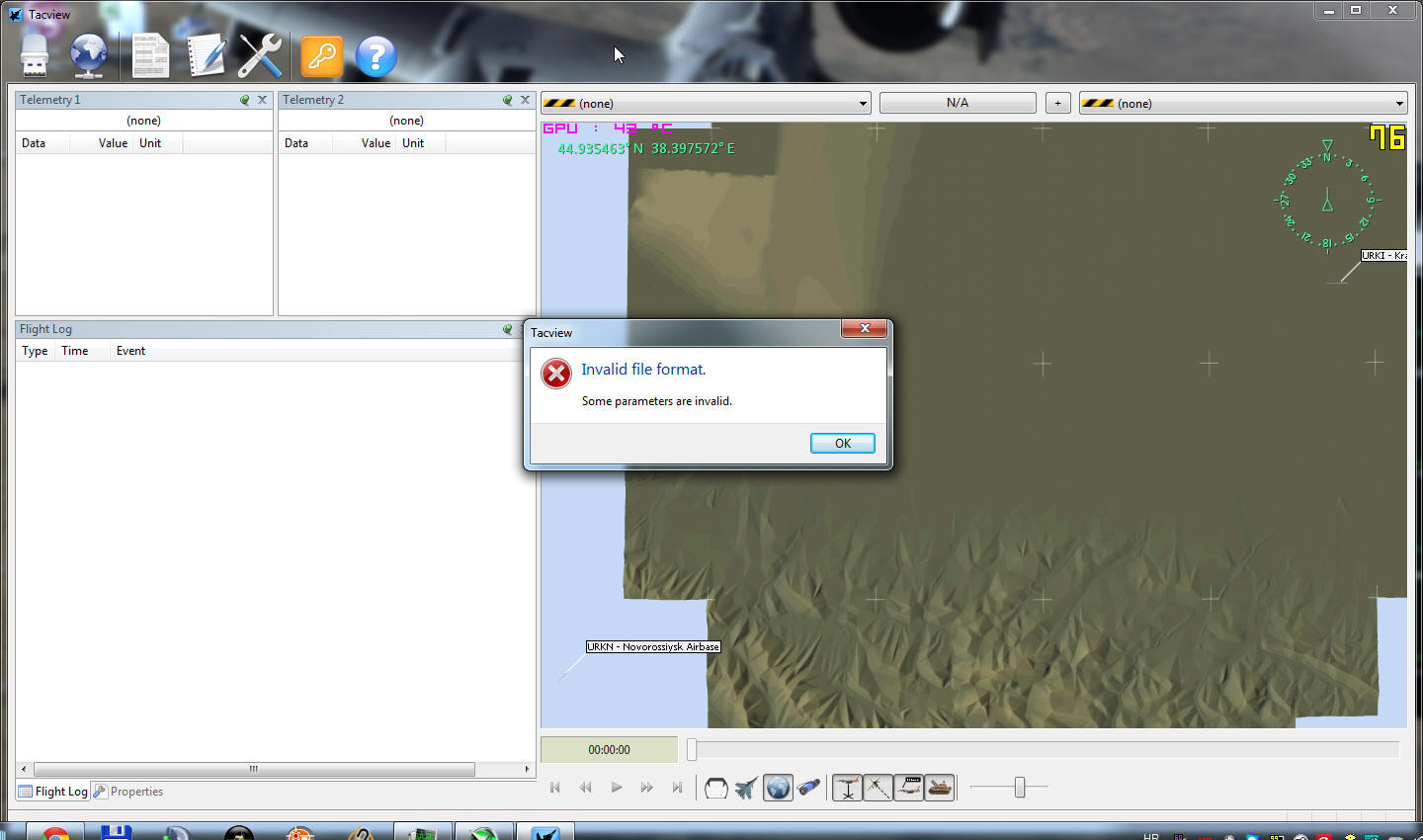This screenshot has height=840, width=1423.
Task: Open the printed document report icon
Action: 150,56
